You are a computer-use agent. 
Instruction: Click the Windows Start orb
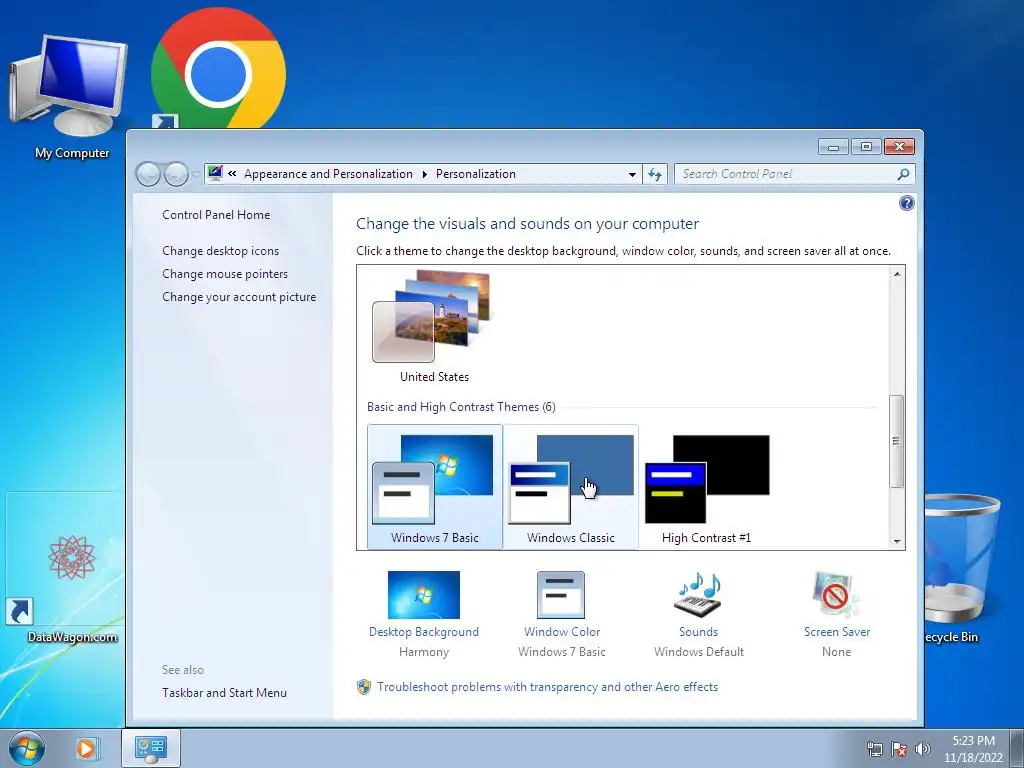click(27, 748)
